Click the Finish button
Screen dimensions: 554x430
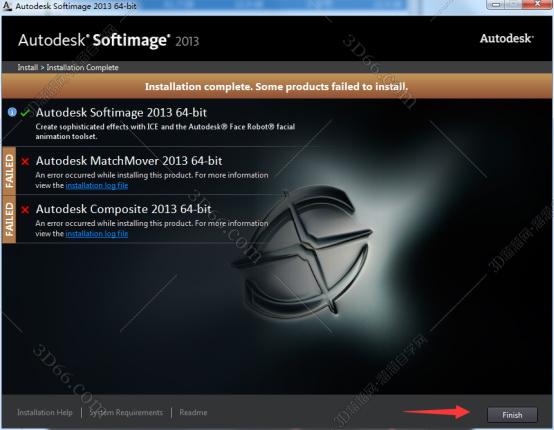coord(512,415)
